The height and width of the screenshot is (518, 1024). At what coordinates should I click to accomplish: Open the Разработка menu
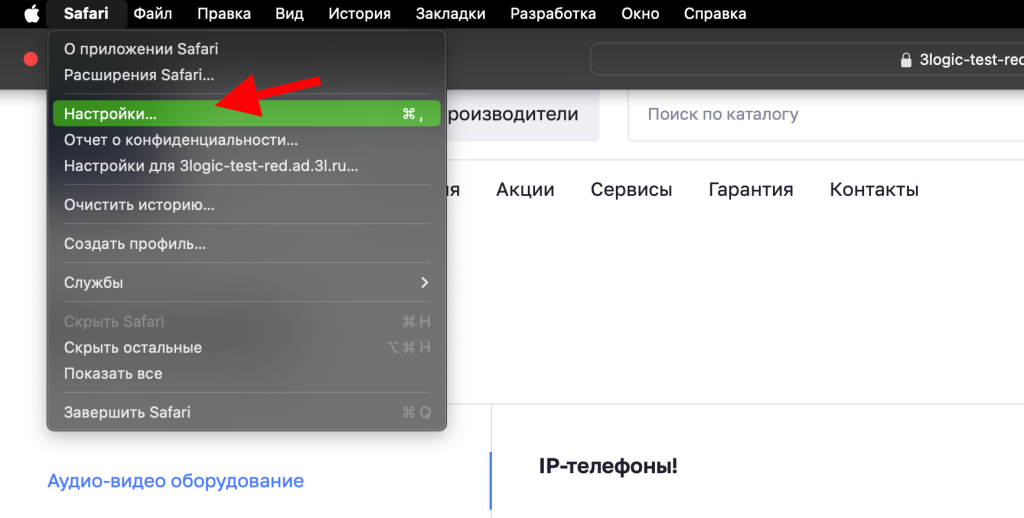tap(553, 14)
